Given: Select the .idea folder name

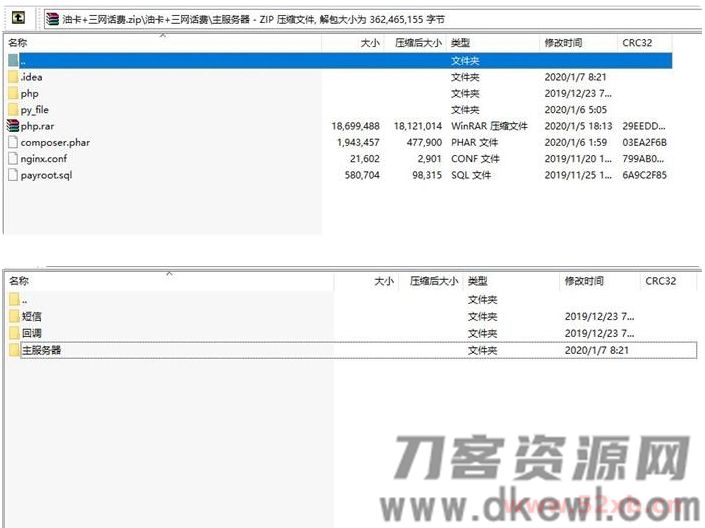Looking at the screenshot, I should point(31,77).
